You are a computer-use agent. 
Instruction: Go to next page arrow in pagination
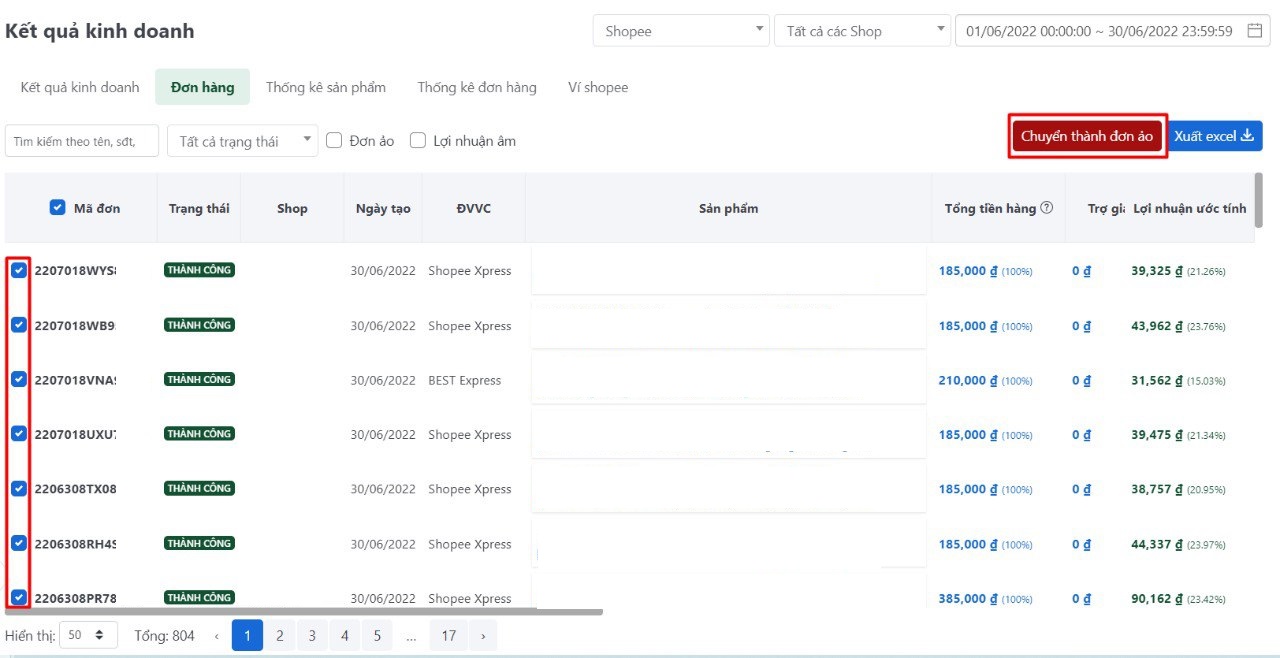click(x=483, y=635)
